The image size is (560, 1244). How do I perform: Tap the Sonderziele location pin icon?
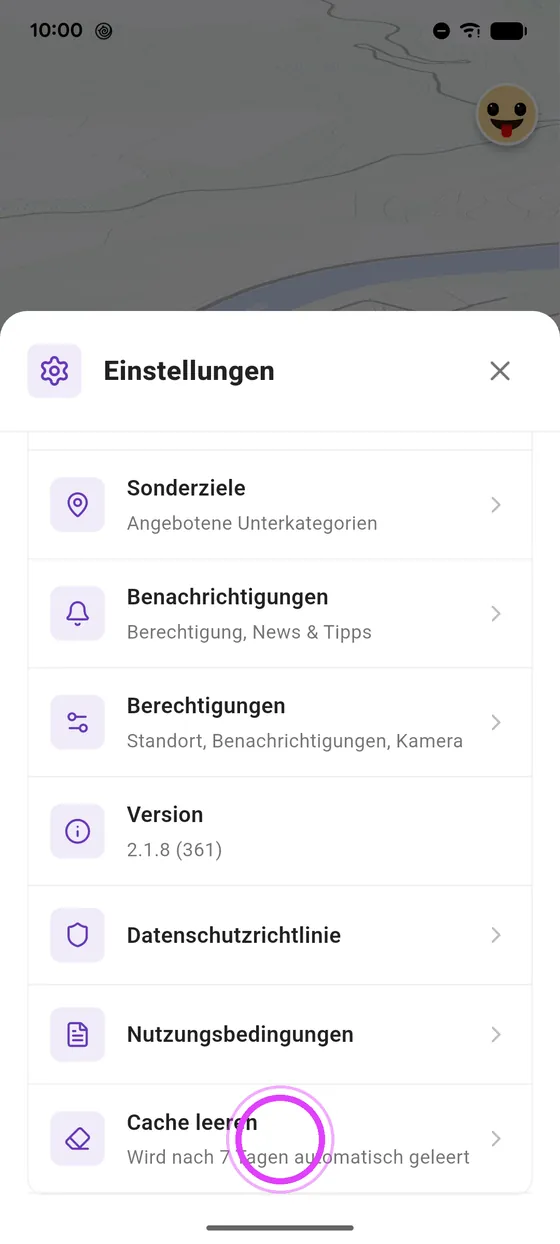pos(77,505)
